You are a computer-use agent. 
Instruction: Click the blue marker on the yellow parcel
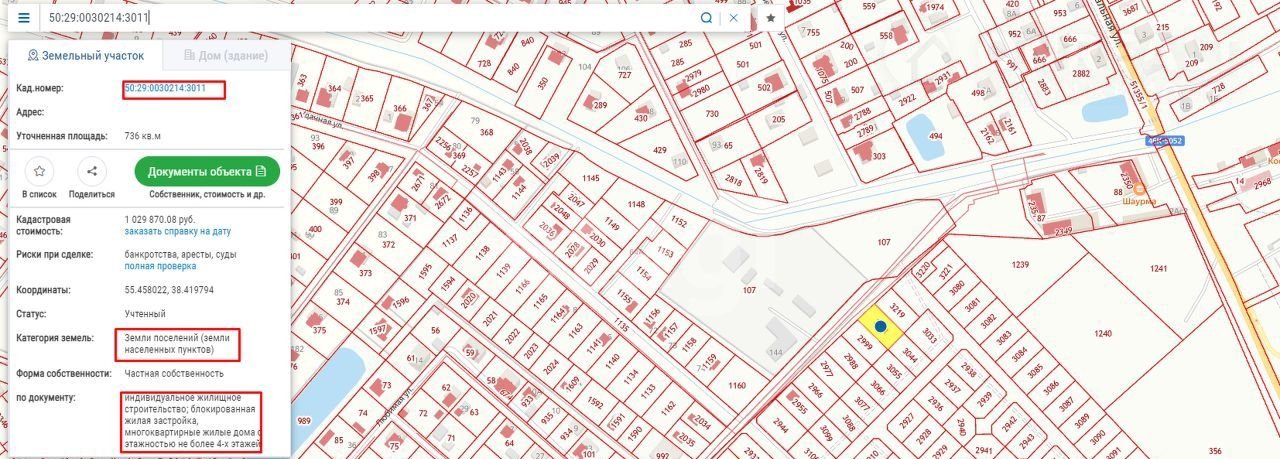(880, 326)
